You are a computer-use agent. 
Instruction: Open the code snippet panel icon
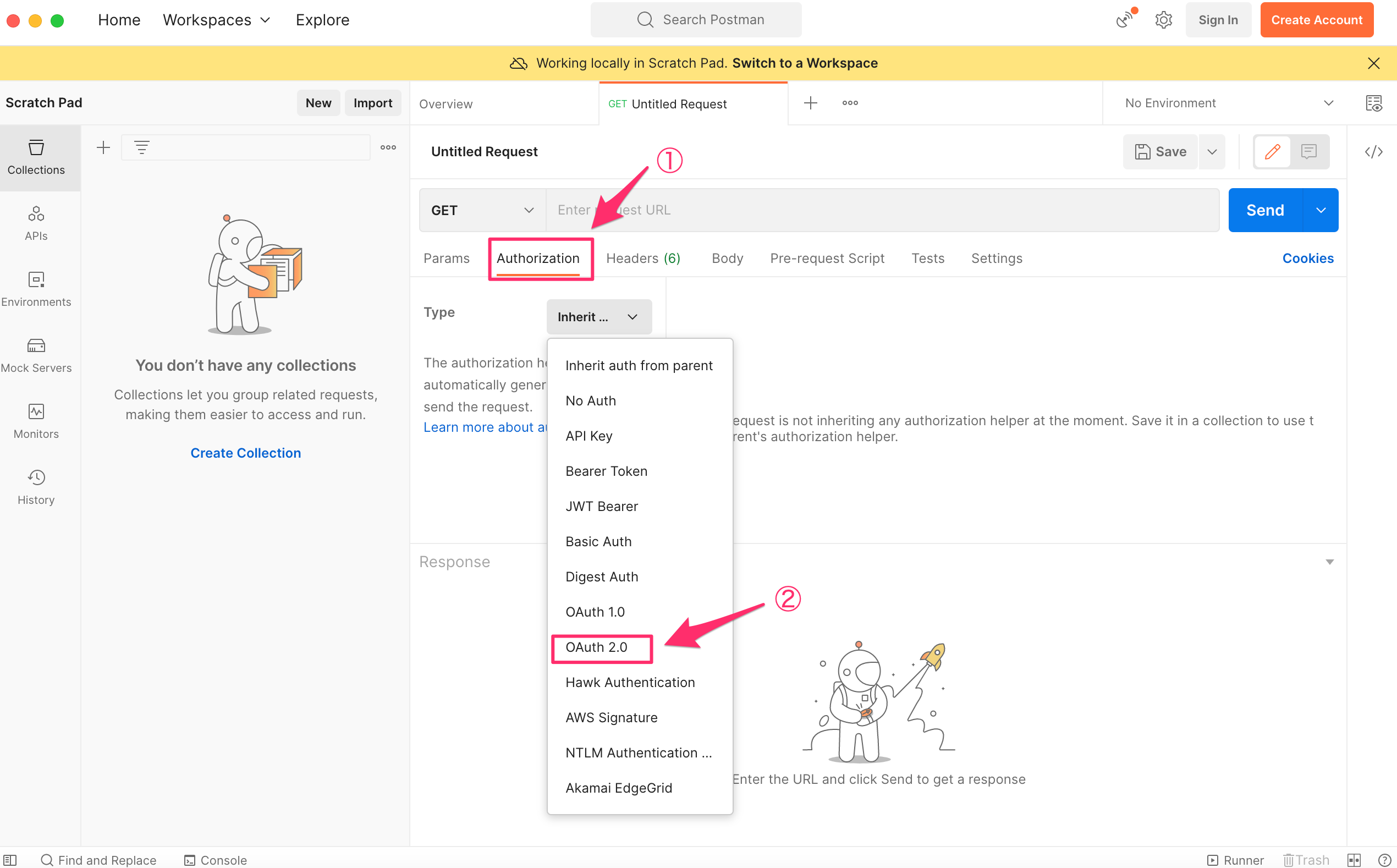1373,152
